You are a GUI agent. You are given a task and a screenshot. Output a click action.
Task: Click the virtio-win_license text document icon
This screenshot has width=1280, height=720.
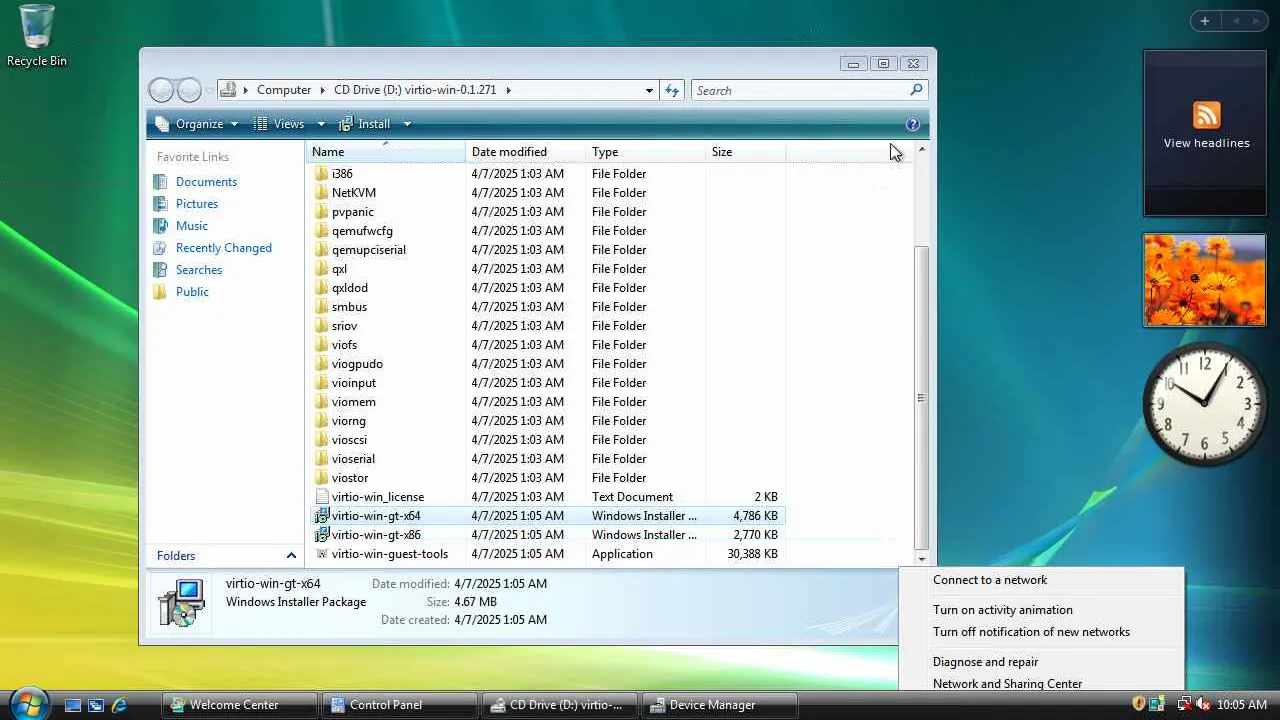click(321, 497)
